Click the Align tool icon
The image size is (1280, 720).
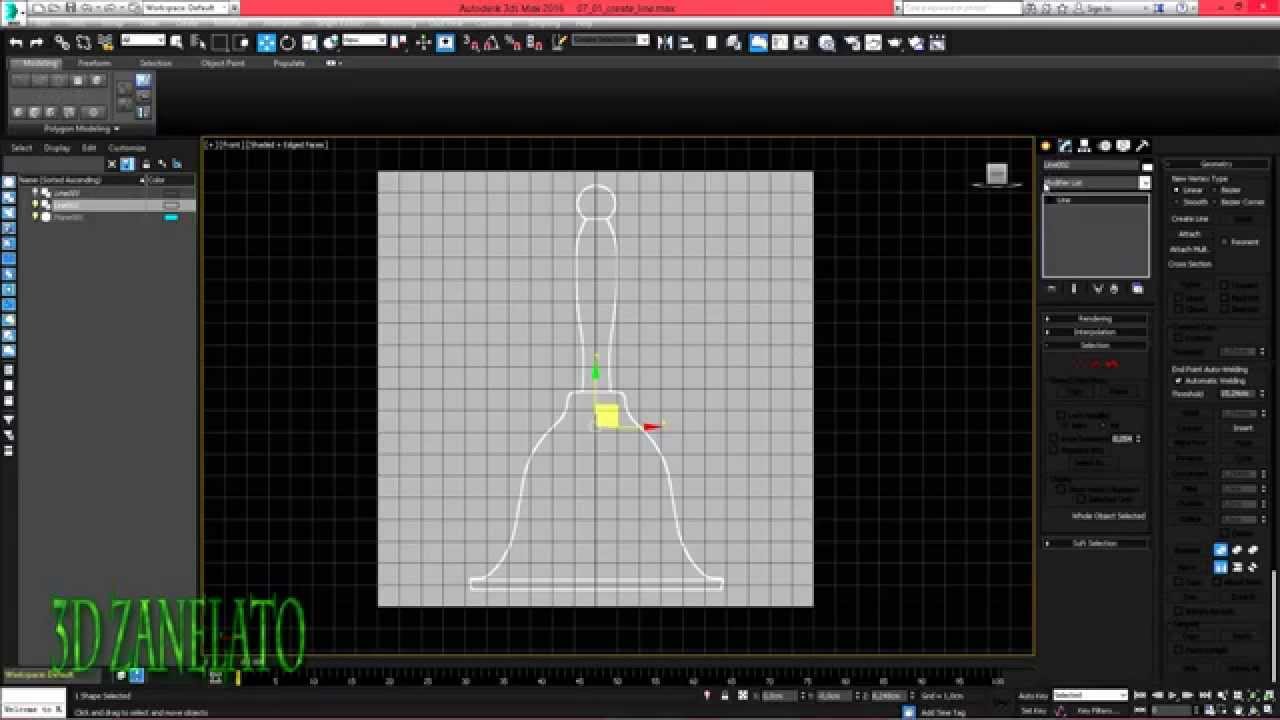pyautogui.click(x=687, y=42)
